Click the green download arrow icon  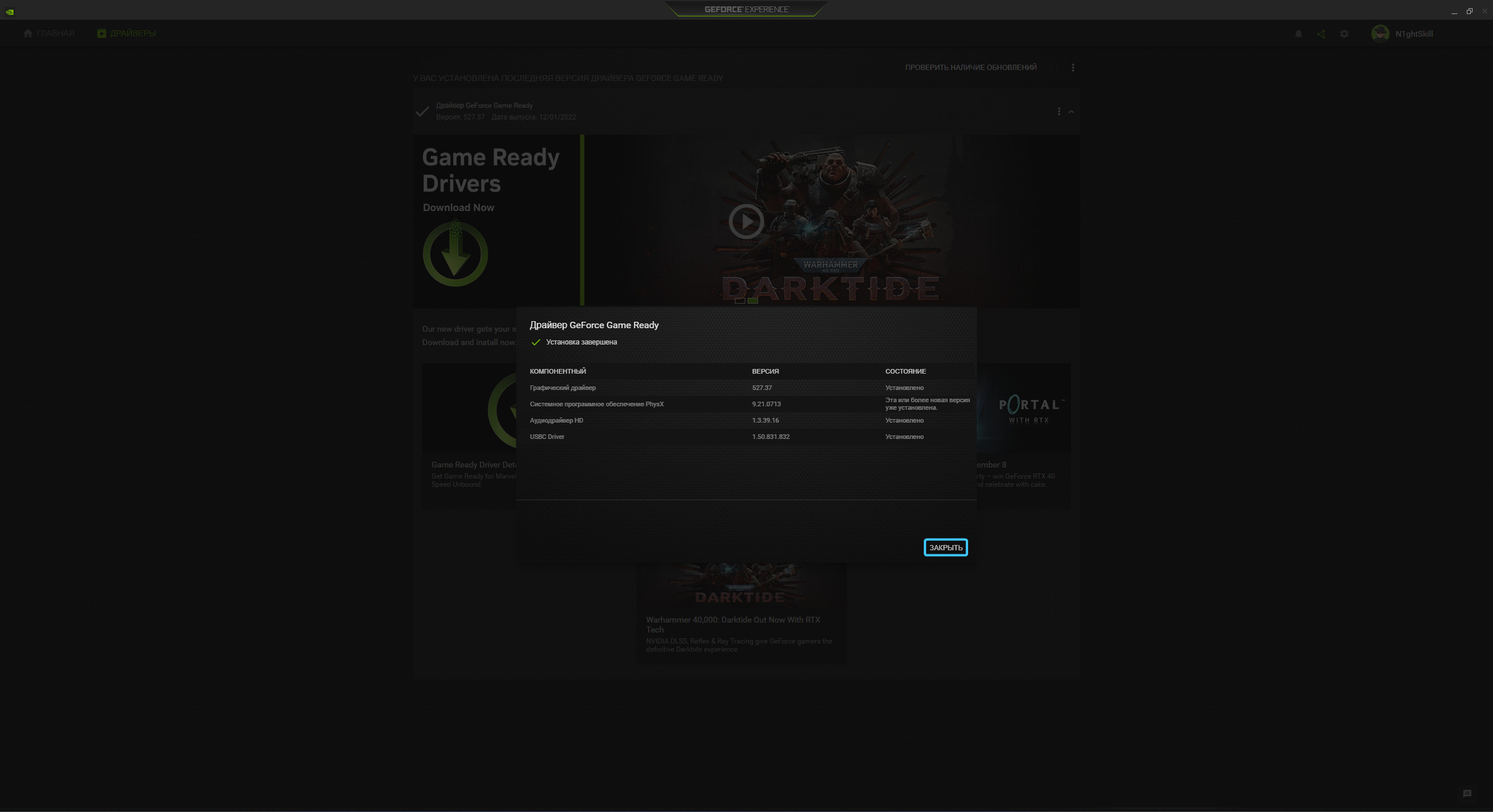[455, 254]
